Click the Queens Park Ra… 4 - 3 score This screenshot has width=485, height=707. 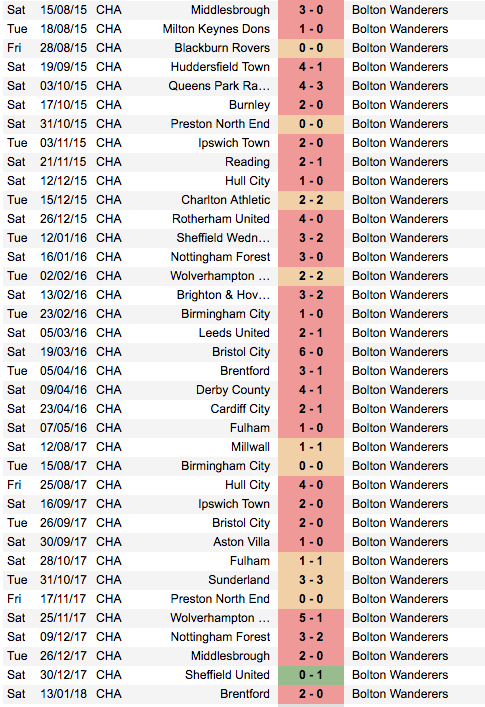click(311, 86)
